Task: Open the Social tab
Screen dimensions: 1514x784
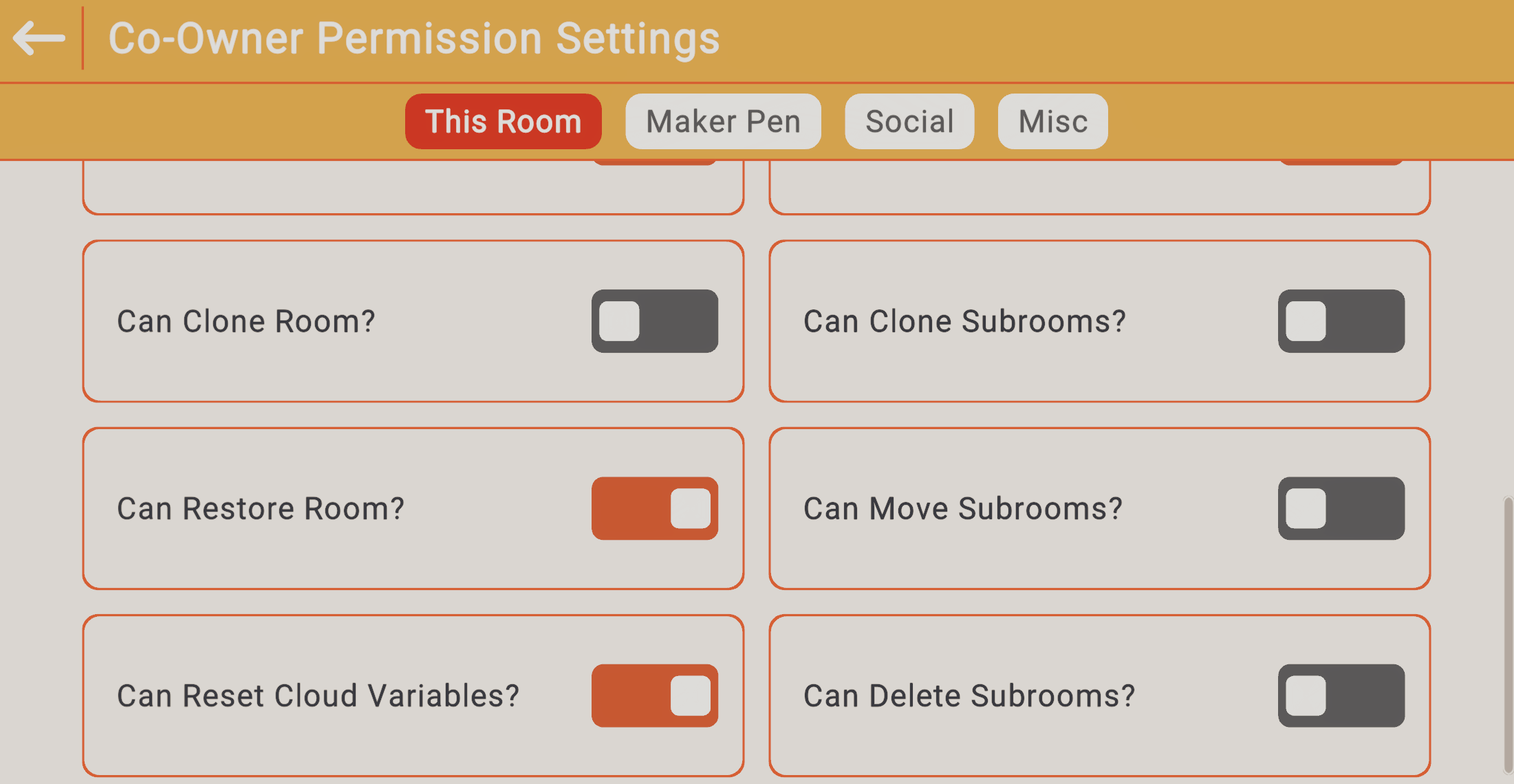Action: (909, 122)
